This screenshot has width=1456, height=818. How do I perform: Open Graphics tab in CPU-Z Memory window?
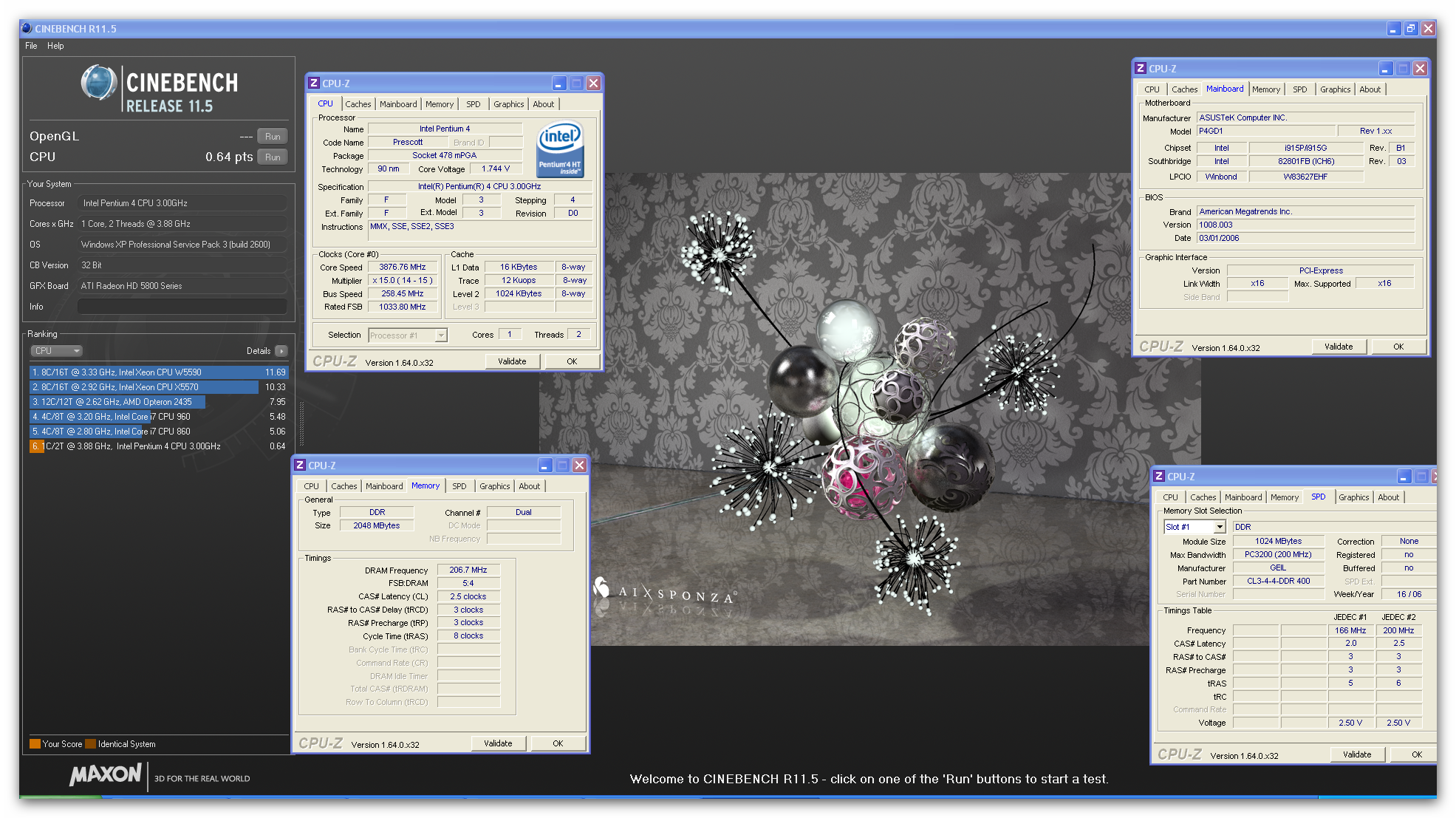(495, 486)
